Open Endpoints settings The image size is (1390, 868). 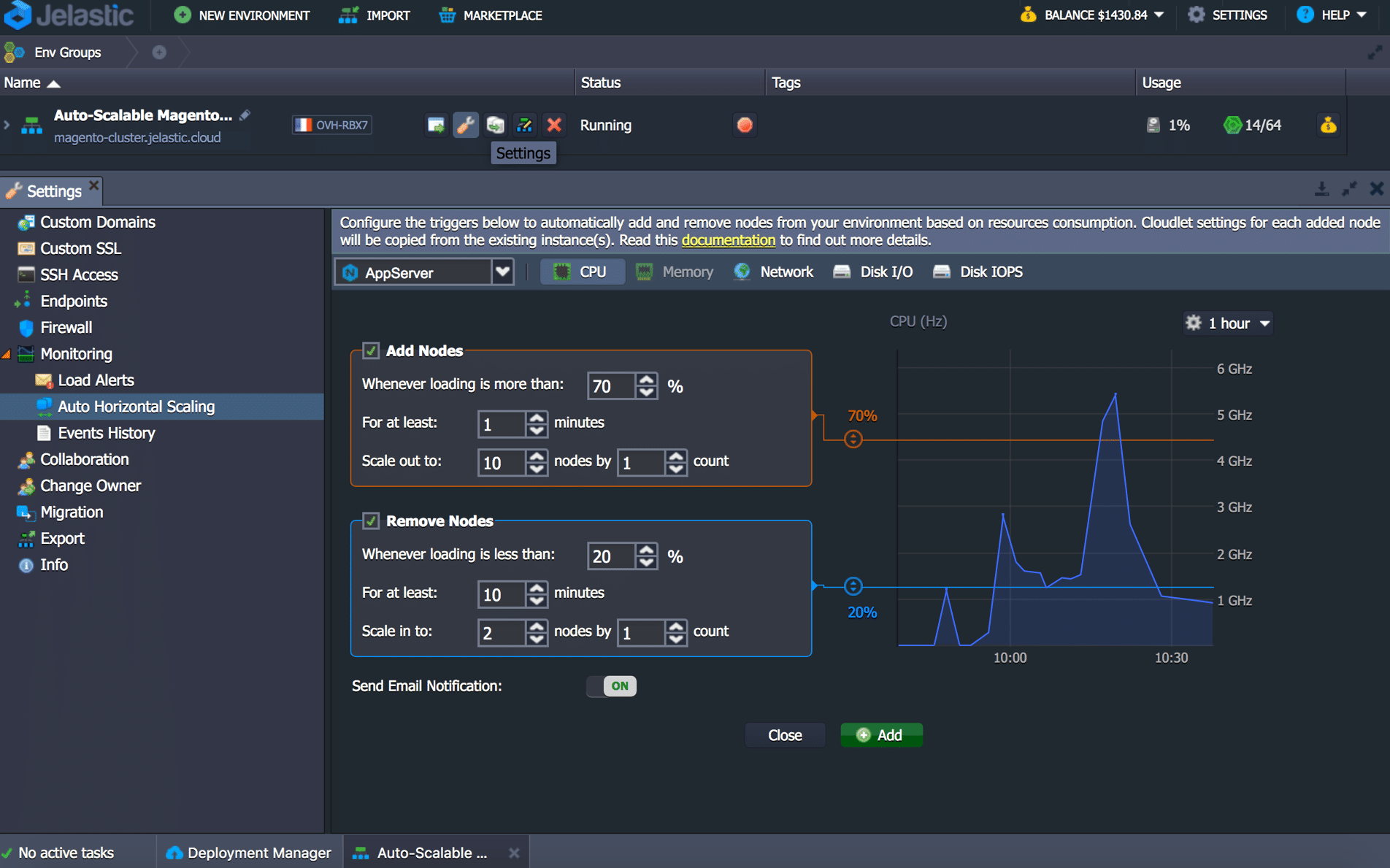click(x=74, y=301)
